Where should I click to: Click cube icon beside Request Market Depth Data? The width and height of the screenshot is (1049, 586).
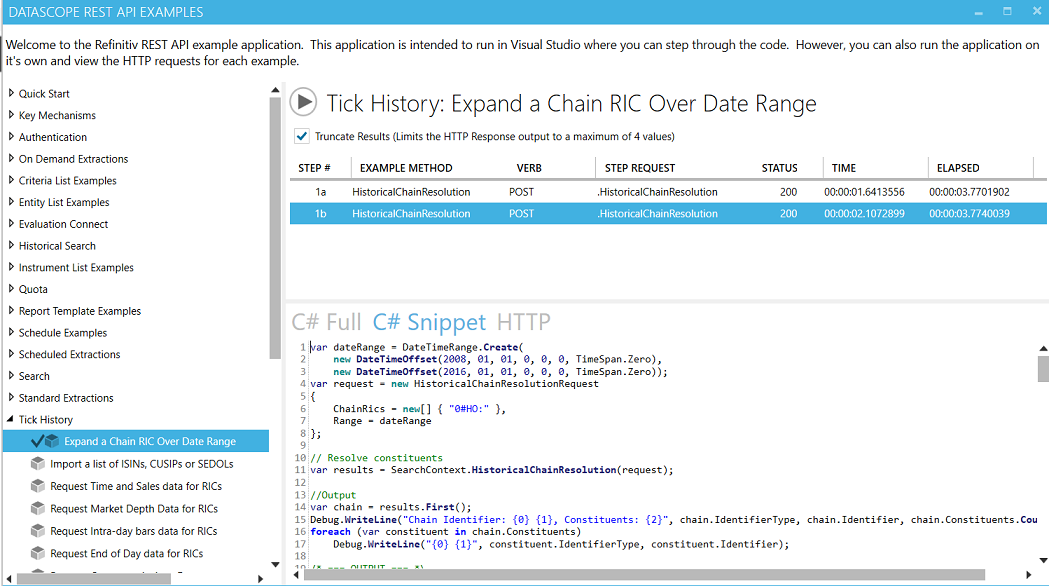tap(38, 508)
